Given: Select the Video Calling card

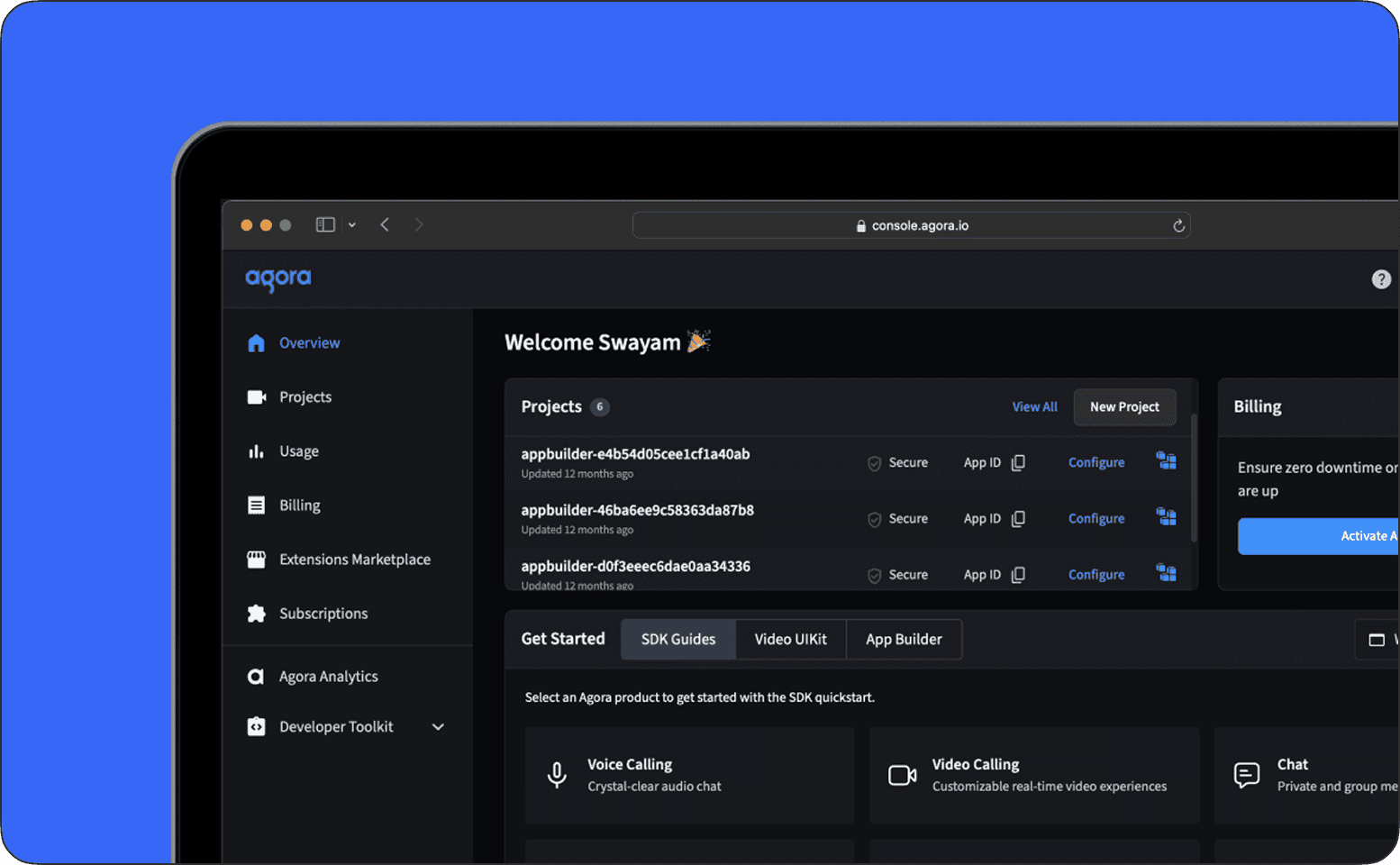Looking at the screenshot, I should click(1034, 775).
